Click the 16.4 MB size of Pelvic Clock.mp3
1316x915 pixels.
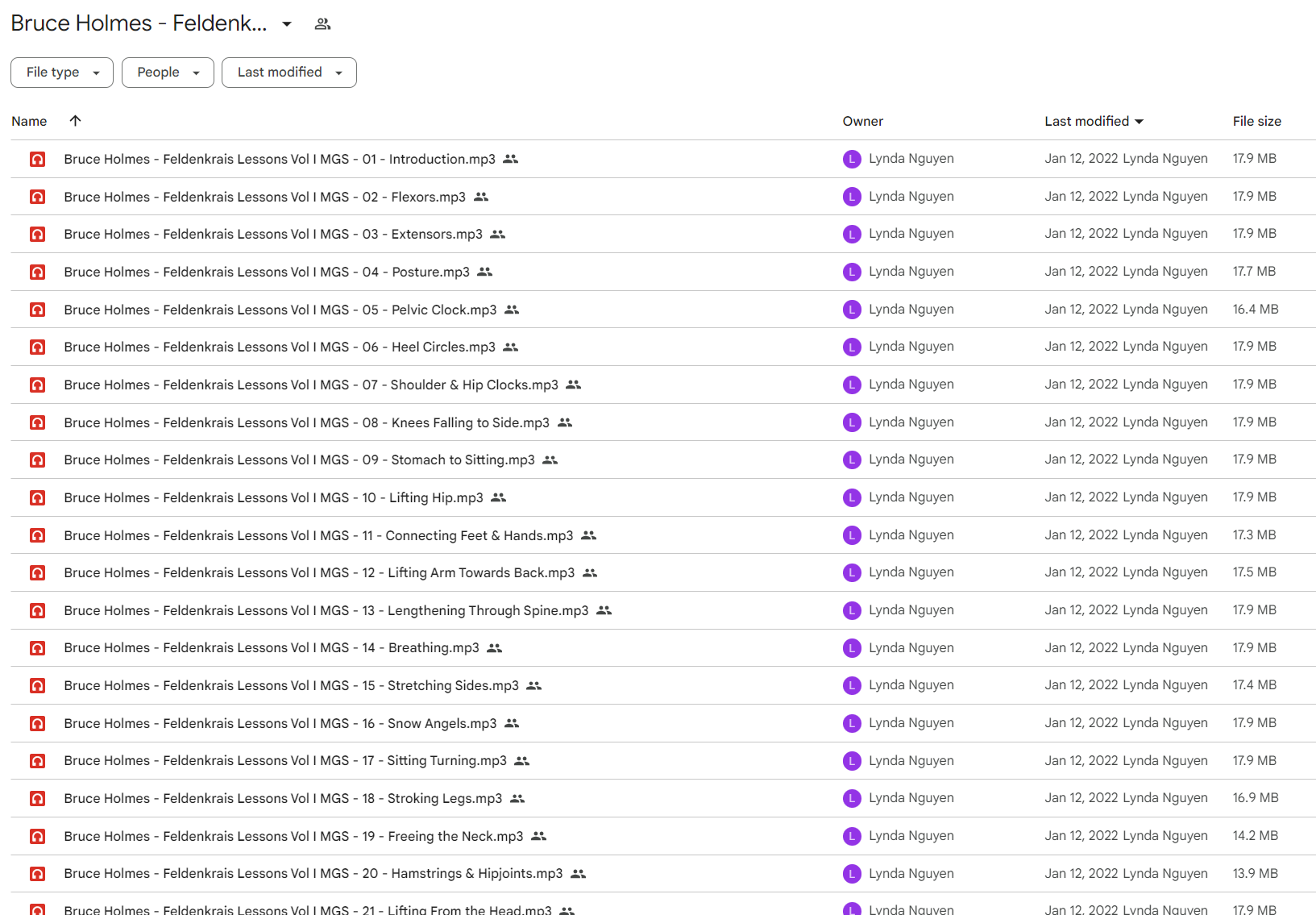coord(1256,310)
